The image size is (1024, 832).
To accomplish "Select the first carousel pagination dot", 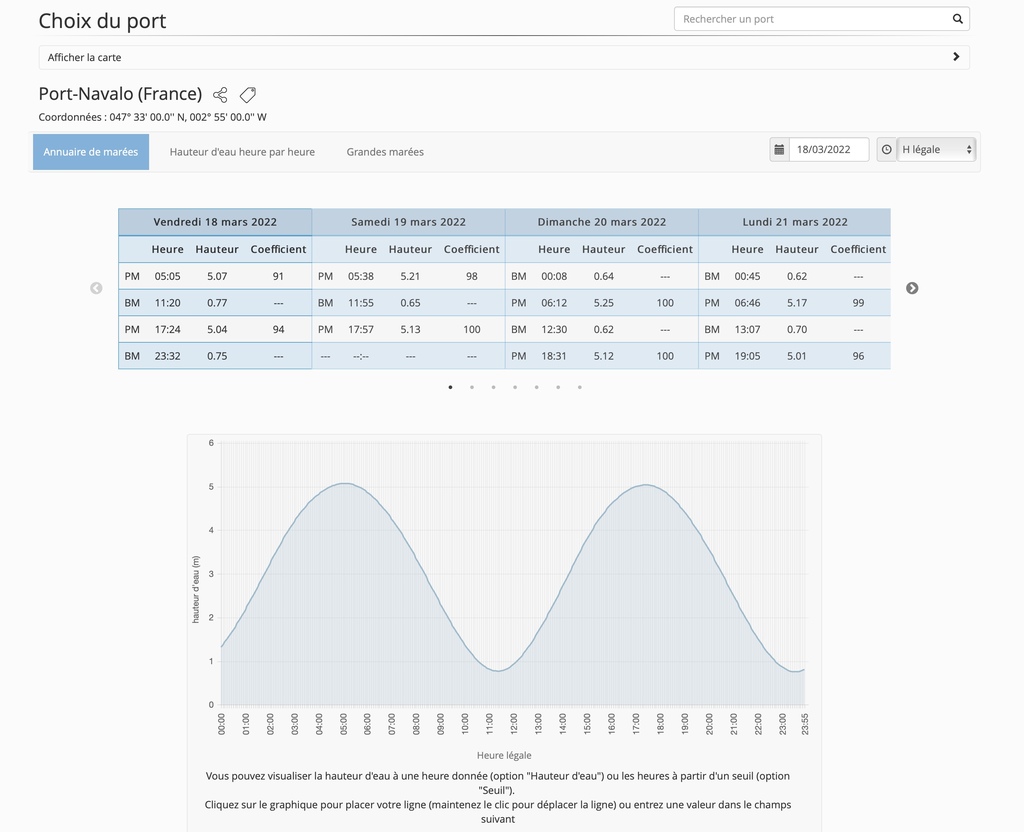I will (x=451, y=387).
